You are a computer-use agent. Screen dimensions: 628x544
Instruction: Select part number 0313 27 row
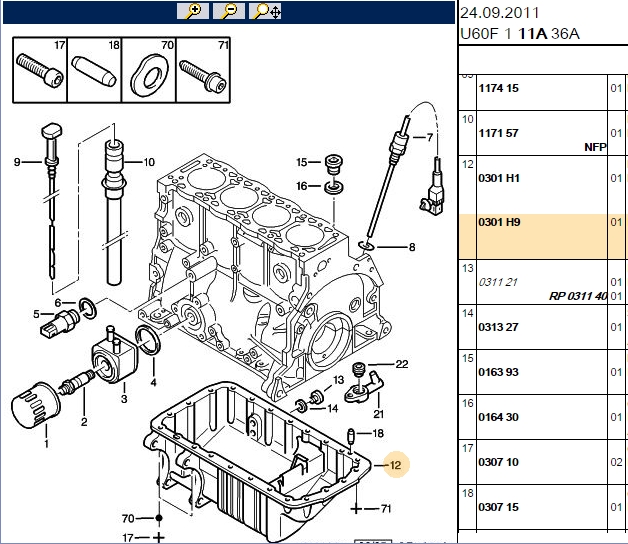[x=543, y=327]
